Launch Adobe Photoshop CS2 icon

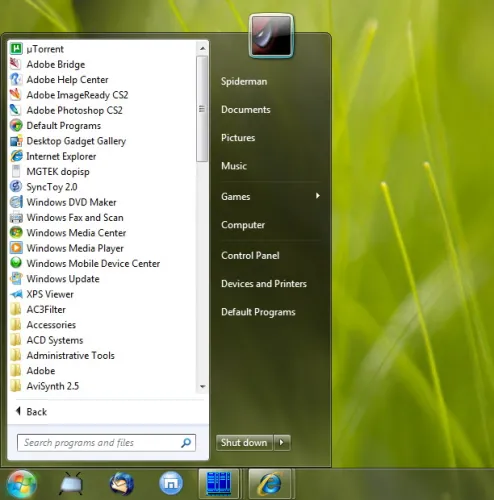16,110
